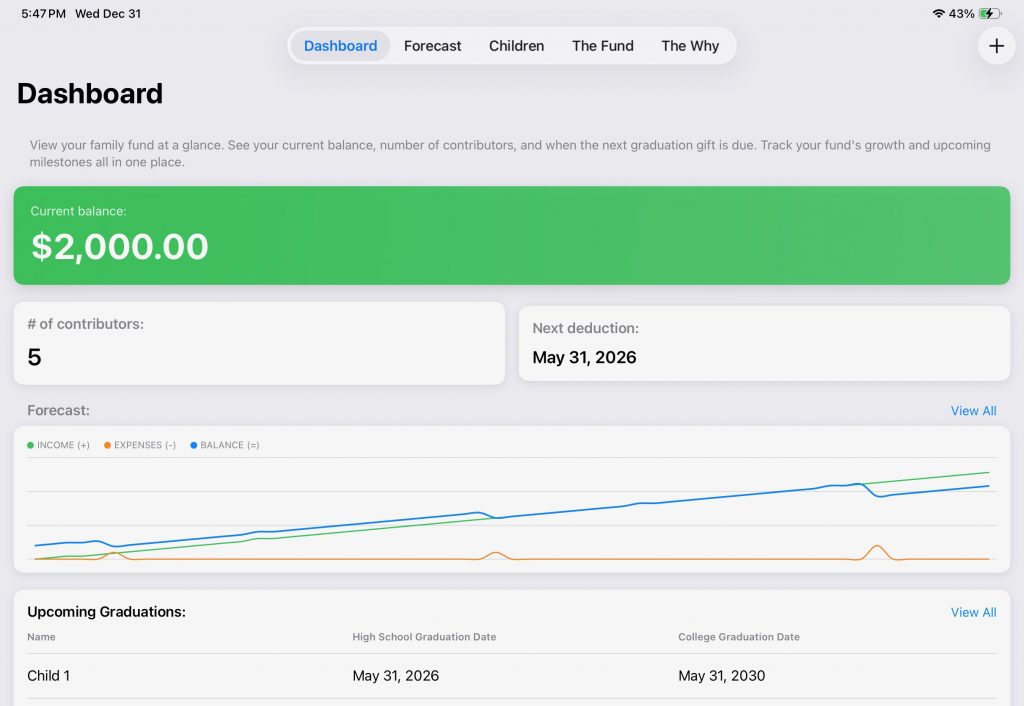View All forecast data link
Image resolution: width=1024 pixels, height=706 pixels.
pos(973,411)
